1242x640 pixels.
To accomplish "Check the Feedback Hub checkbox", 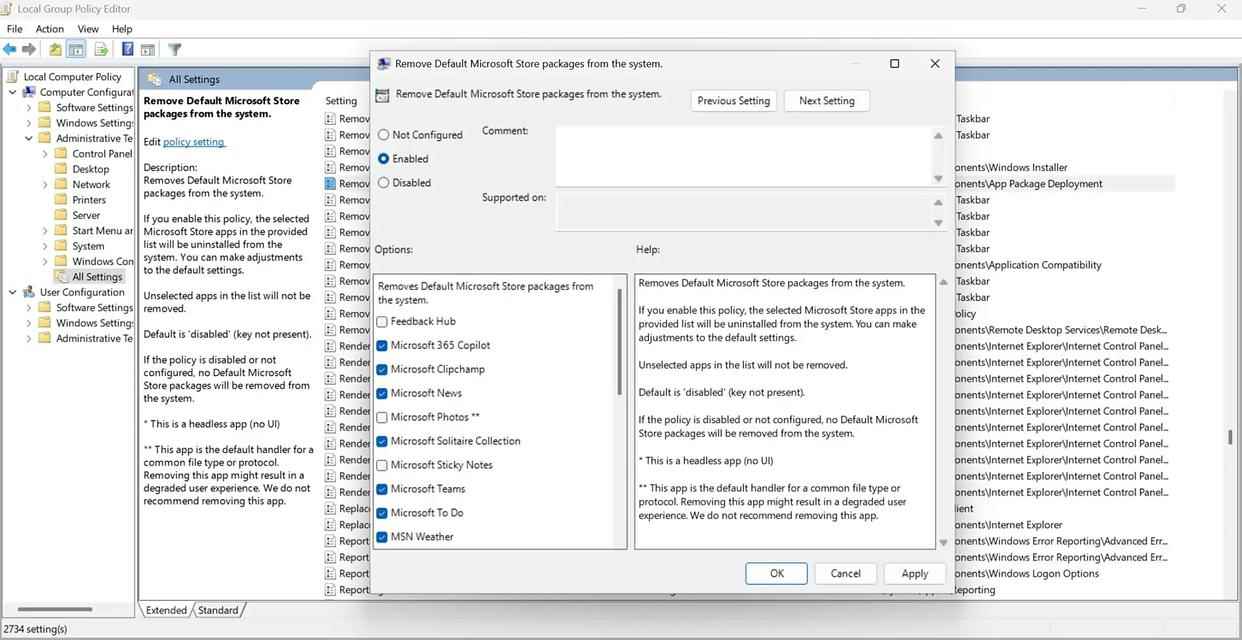I will [382, 321].
